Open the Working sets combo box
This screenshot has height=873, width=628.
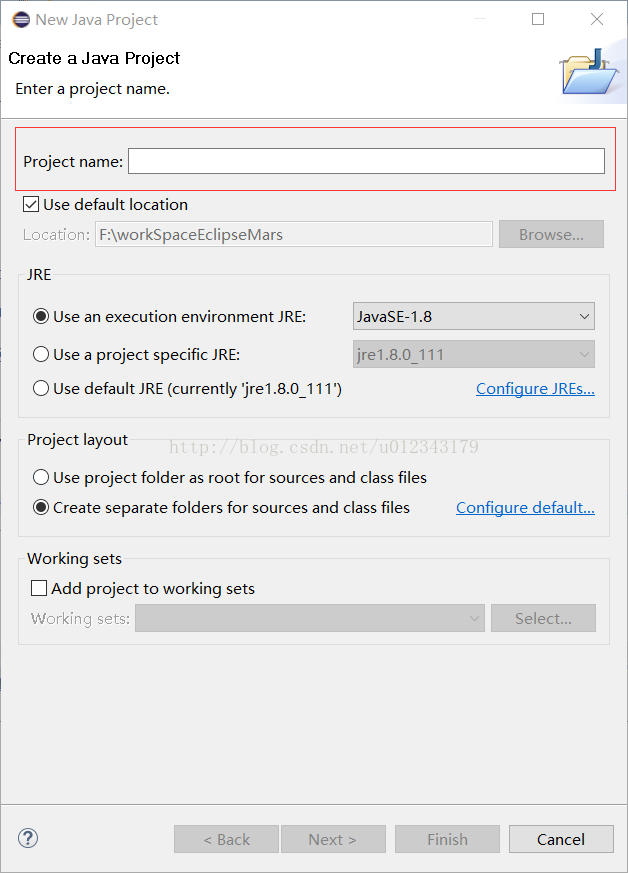[310, 618]
